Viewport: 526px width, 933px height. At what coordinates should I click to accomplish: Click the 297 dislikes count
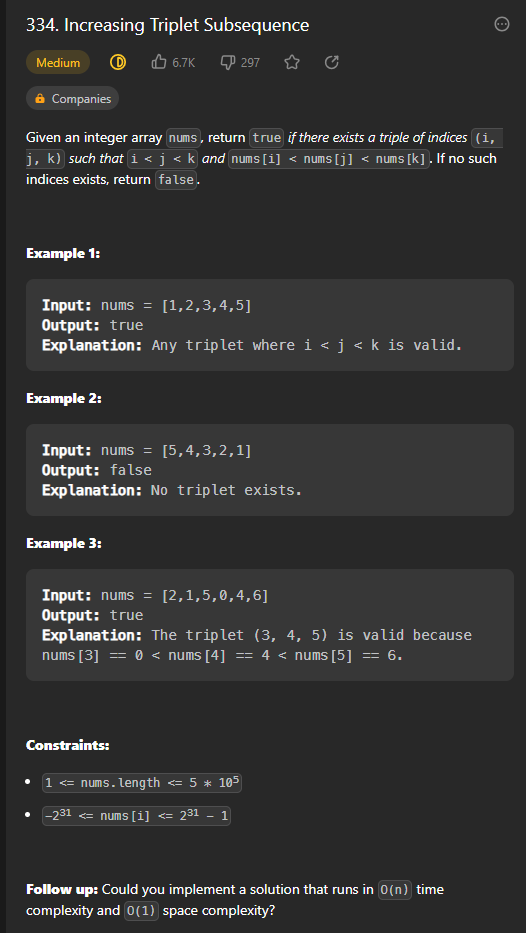(250, 62)
